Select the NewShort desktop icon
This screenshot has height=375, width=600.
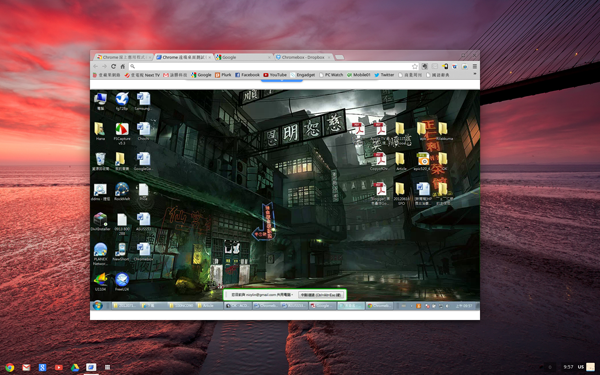click(x=122, y=252)
